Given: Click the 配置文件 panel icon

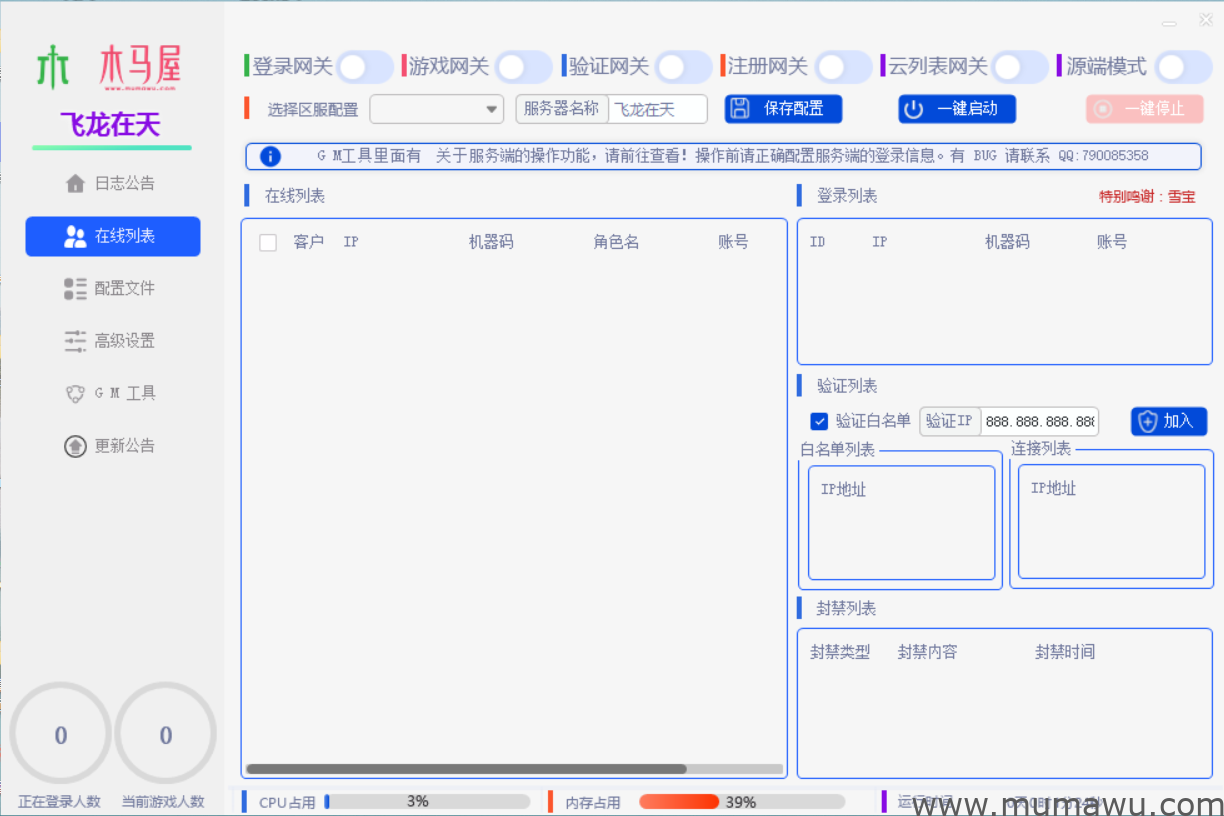Looking at the screenshot, I should pos(74,288).
